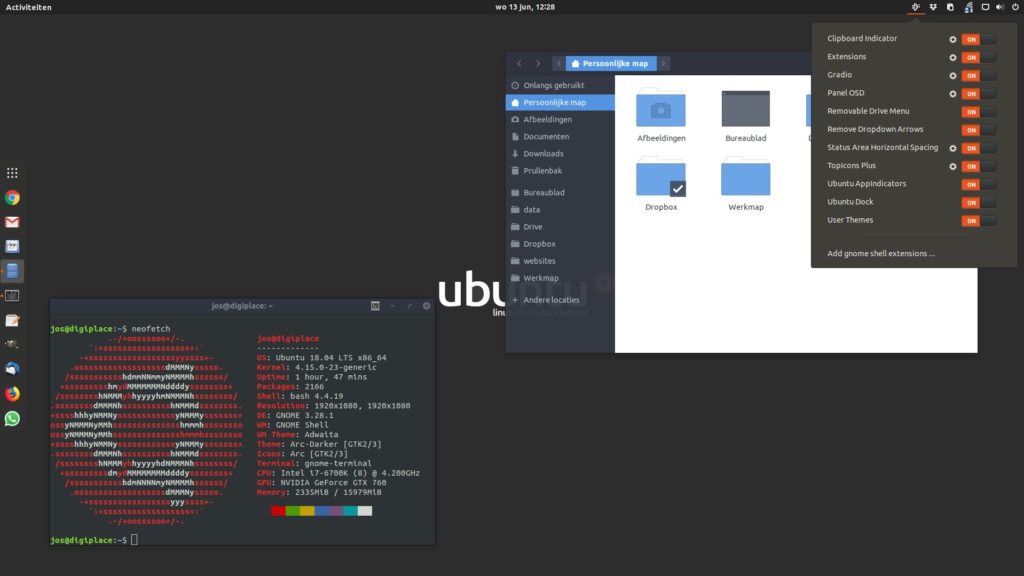The width and height of the screenshot is (1024, 576).
Task: Open the clipboard indicator tray icon
Action: click(x=950, y=7)
